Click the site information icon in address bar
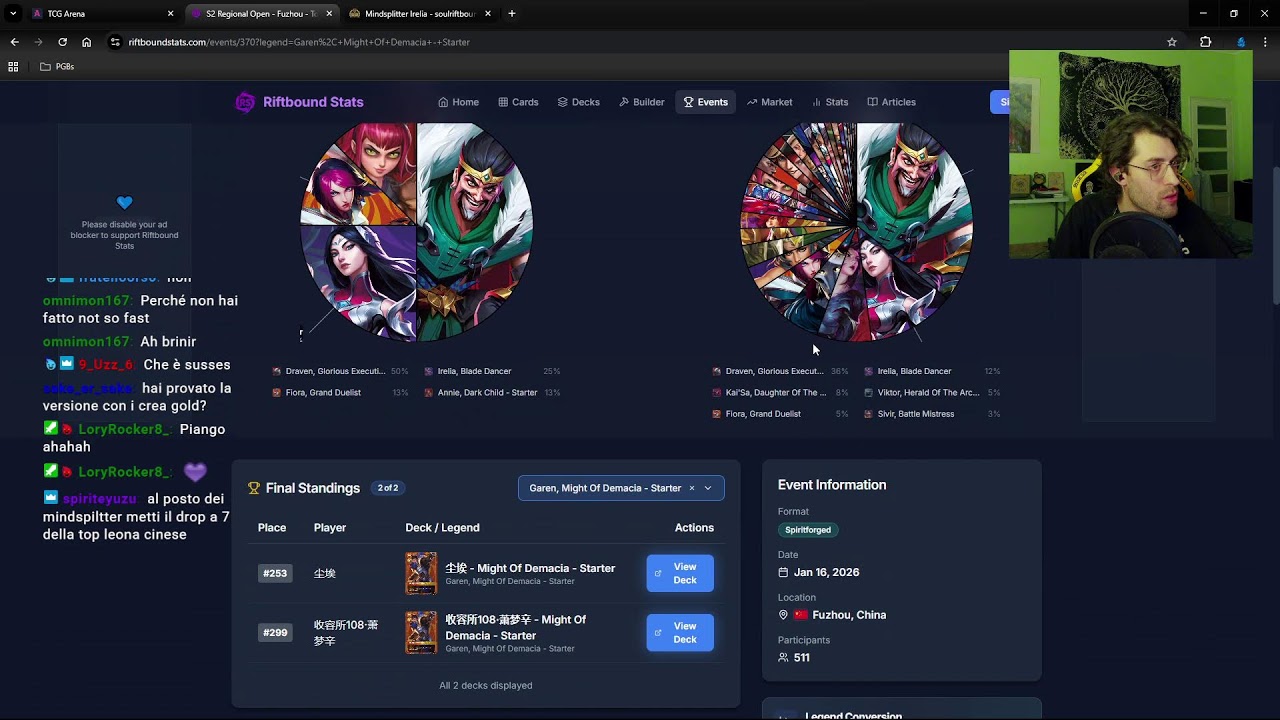This screenshot has width=1280, height=720. [115, 42]
